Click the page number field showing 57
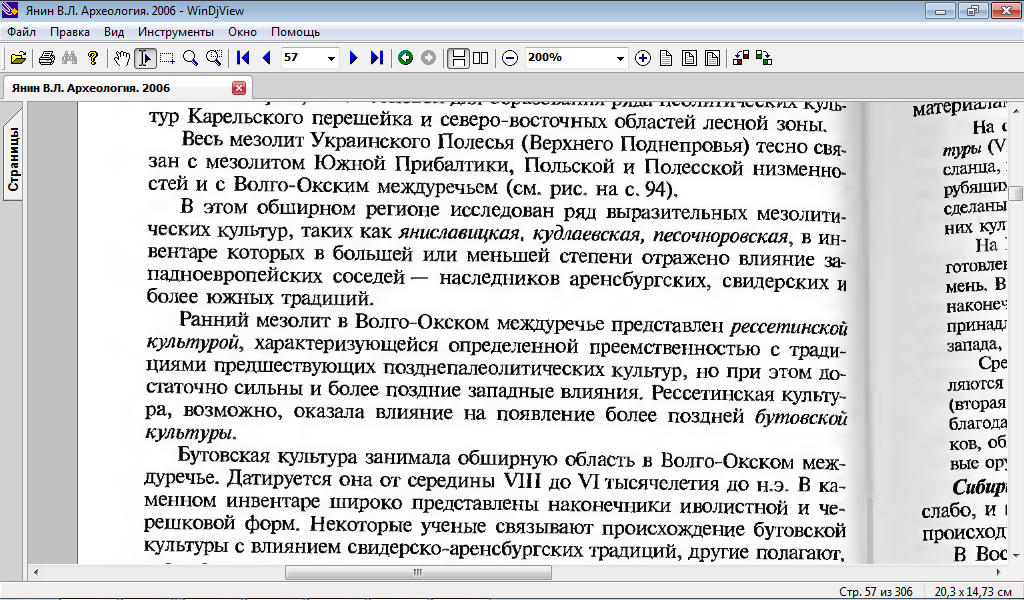Image resolution: width=1024 pixels, height=600 pixels. pyautogui.click(x=303, y=57)
